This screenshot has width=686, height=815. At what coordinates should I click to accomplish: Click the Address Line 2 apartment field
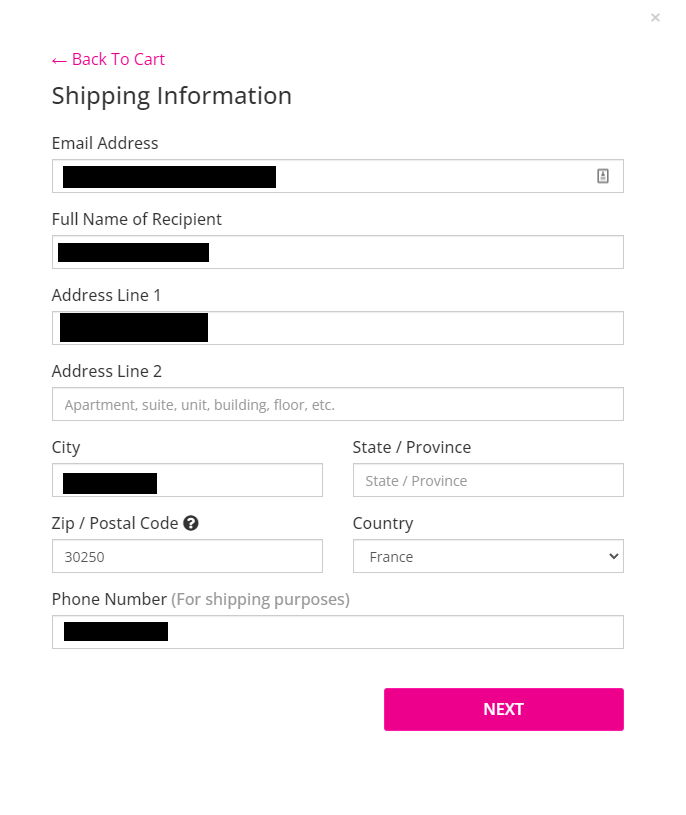[x=338, y=404]
